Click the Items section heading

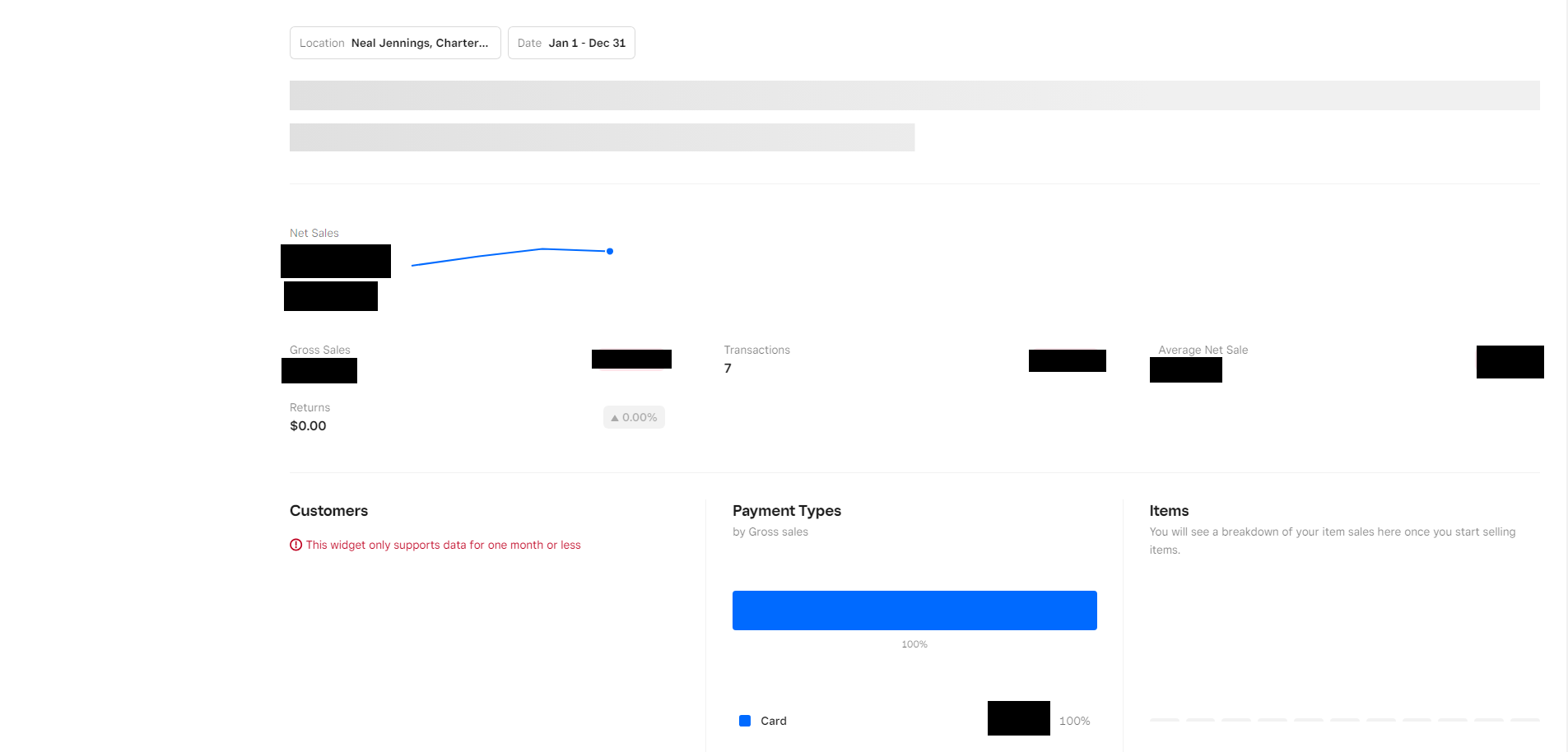coord(1168,511)
